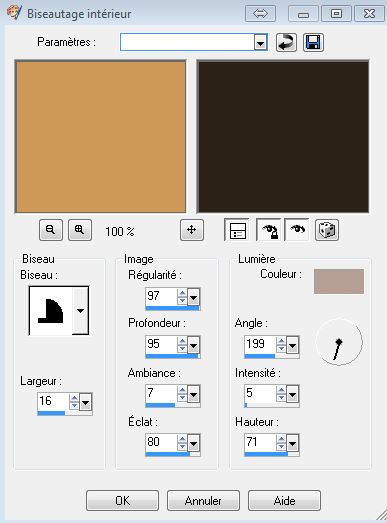Open the Éclat slider dropdown arrow

coord(194,444)
